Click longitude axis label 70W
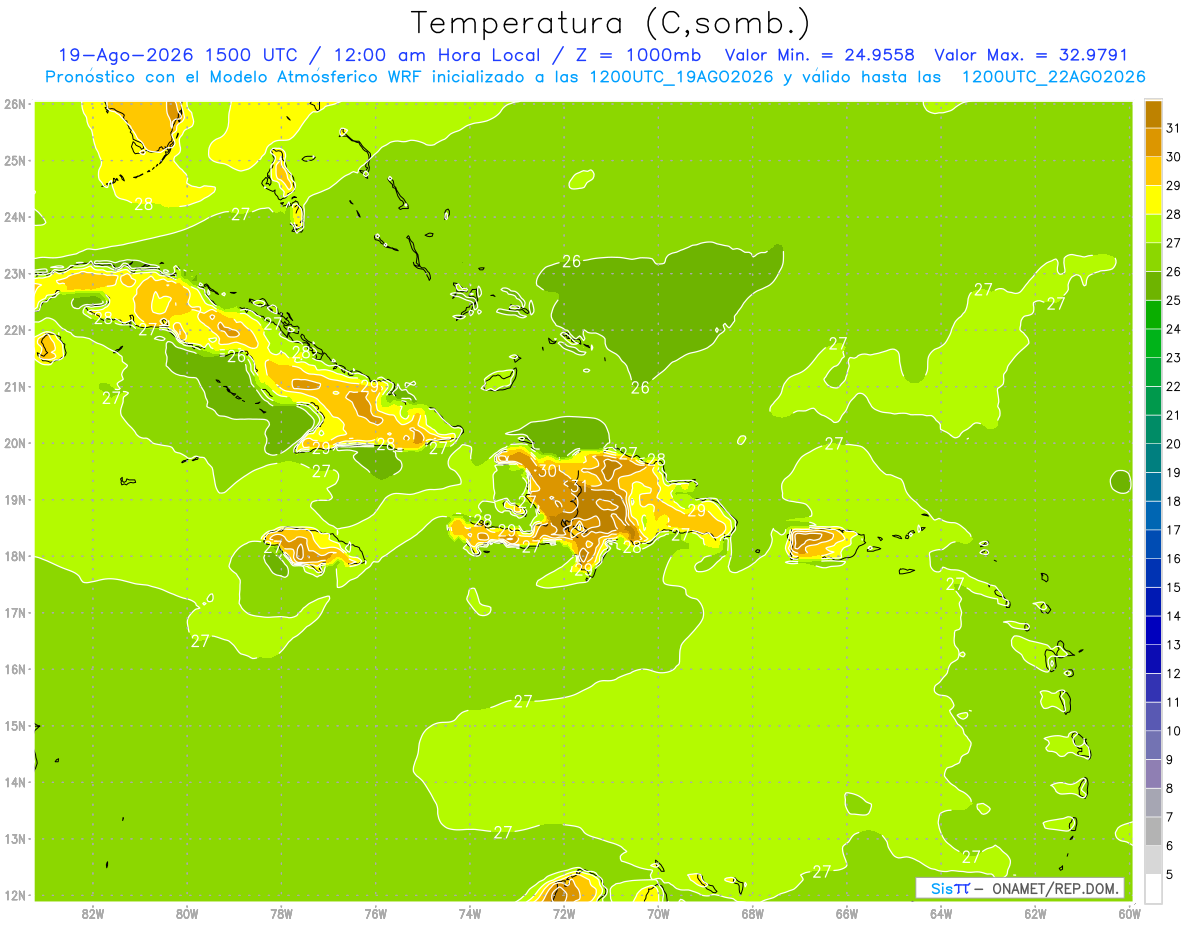Image resolution: width=1200 pixels, height=927 pixels. click(658, 913)
